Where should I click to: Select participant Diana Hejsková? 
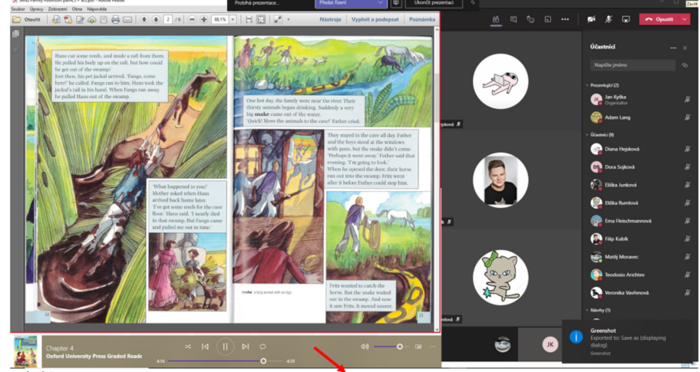[x=639, y=149]
